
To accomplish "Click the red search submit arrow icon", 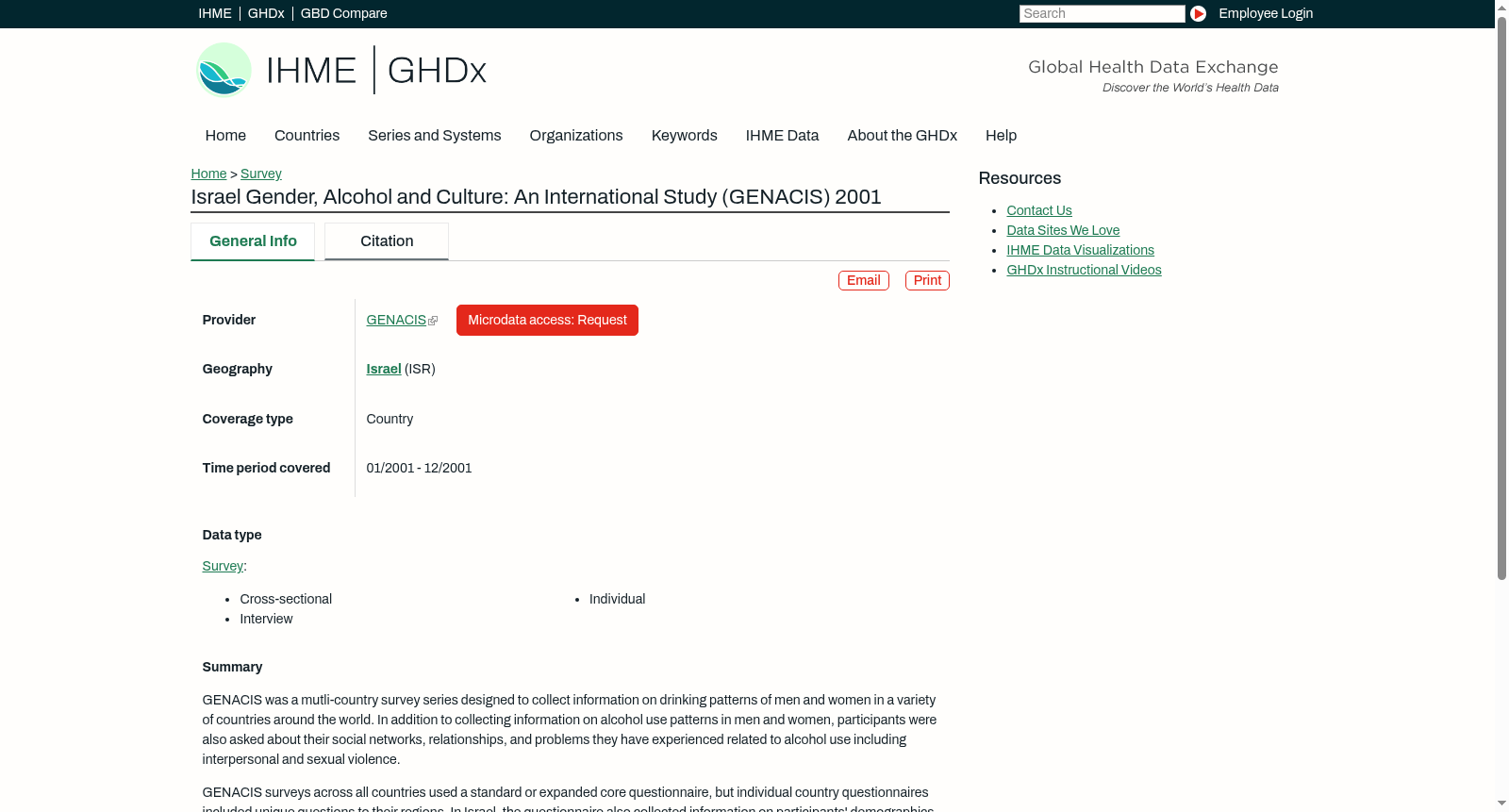I will point(1198,13).
